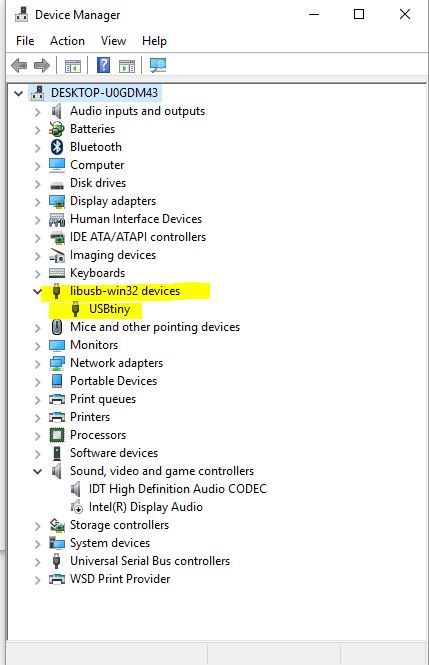Collapse the DESKTOP-U0GDM43 root node
429x665 pixels.
(x=18, y=93)
